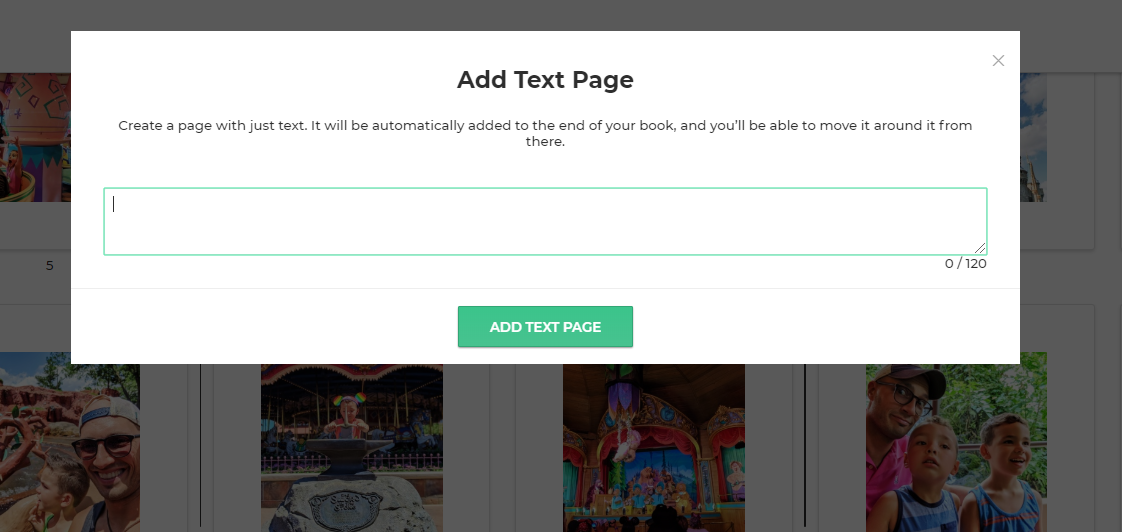This screenshot has height=532, width=1122.
Task: Click the "Create a page with just text" description
Action: point(545,133)
